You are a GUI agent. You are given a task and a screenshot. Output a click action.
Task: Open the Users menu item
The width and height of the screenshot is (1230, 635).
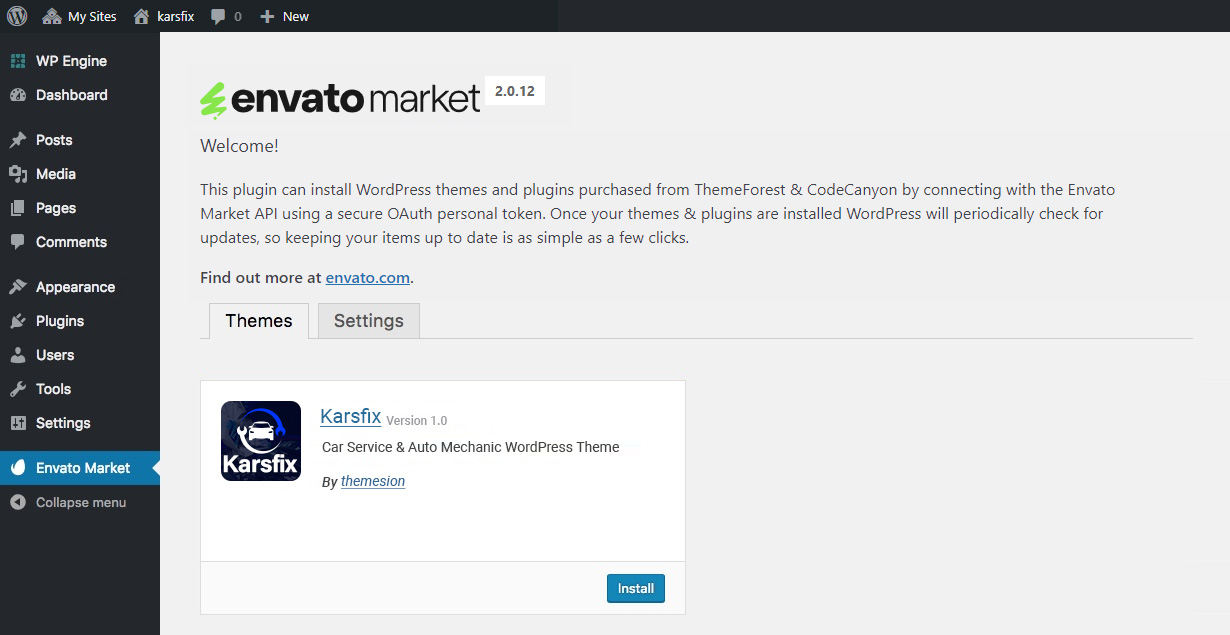point(54,355)
